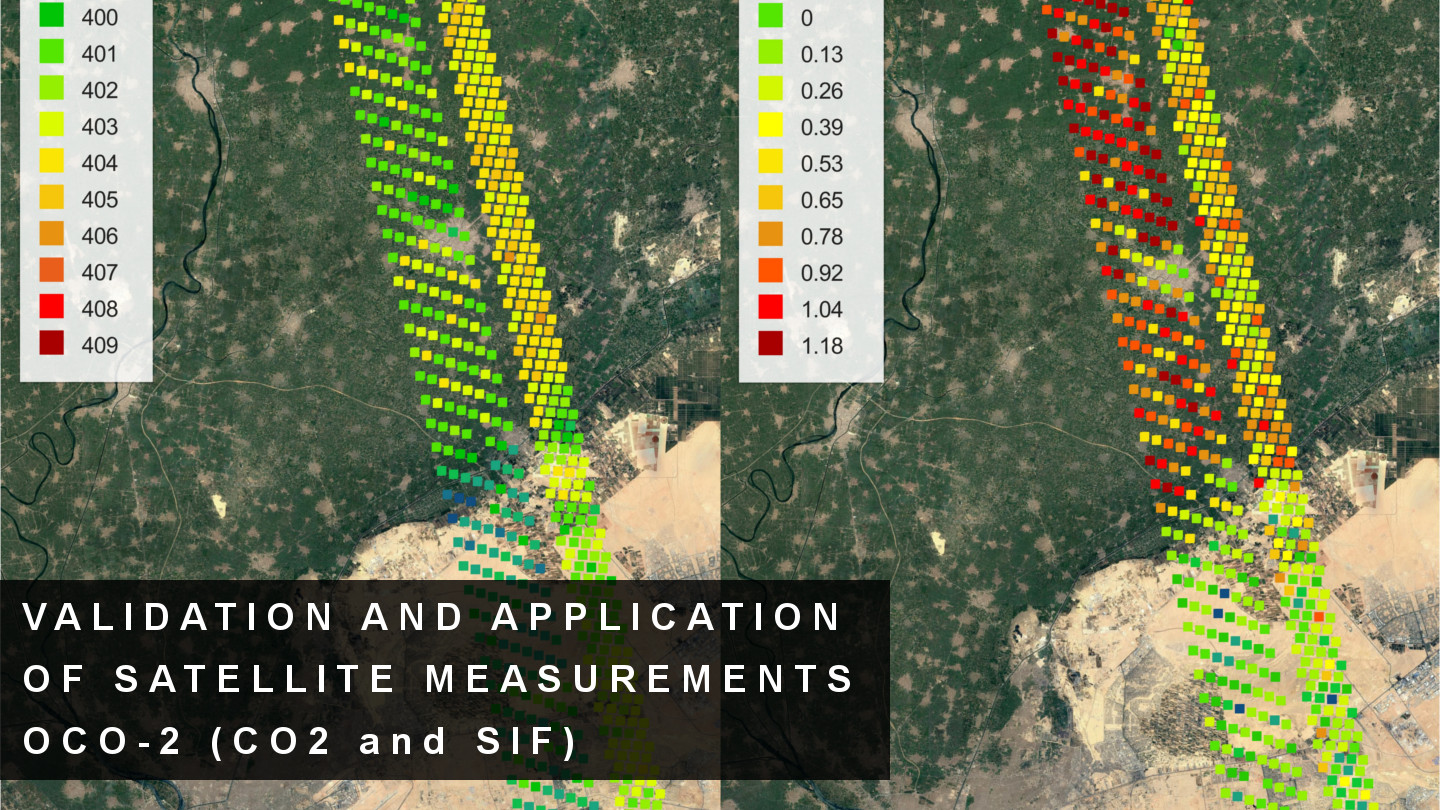
Task: Click the legend value text 404
Action: (x=101, y=163)
